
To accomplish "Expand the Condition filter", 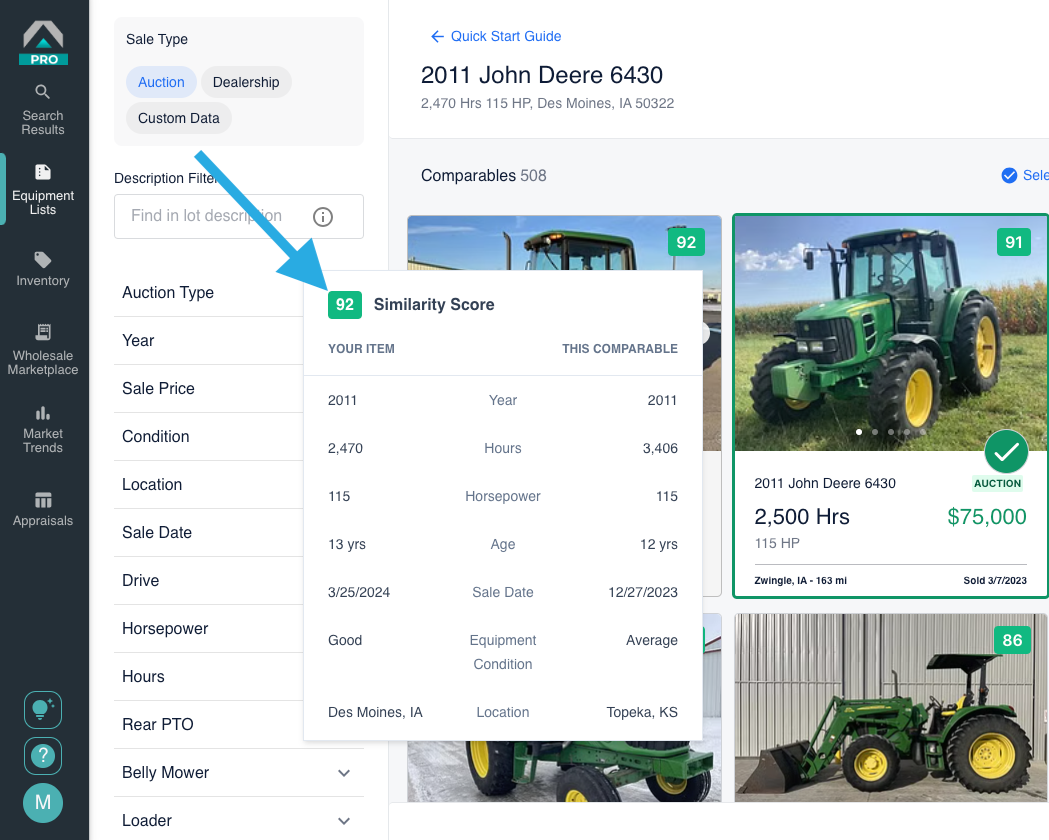I will click(209, 437).
